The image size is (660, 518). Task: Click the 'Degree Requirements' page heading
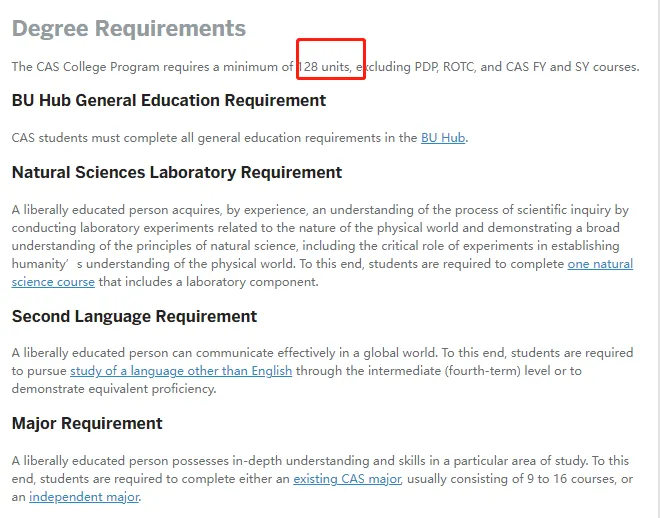click(x=128, y=28)
